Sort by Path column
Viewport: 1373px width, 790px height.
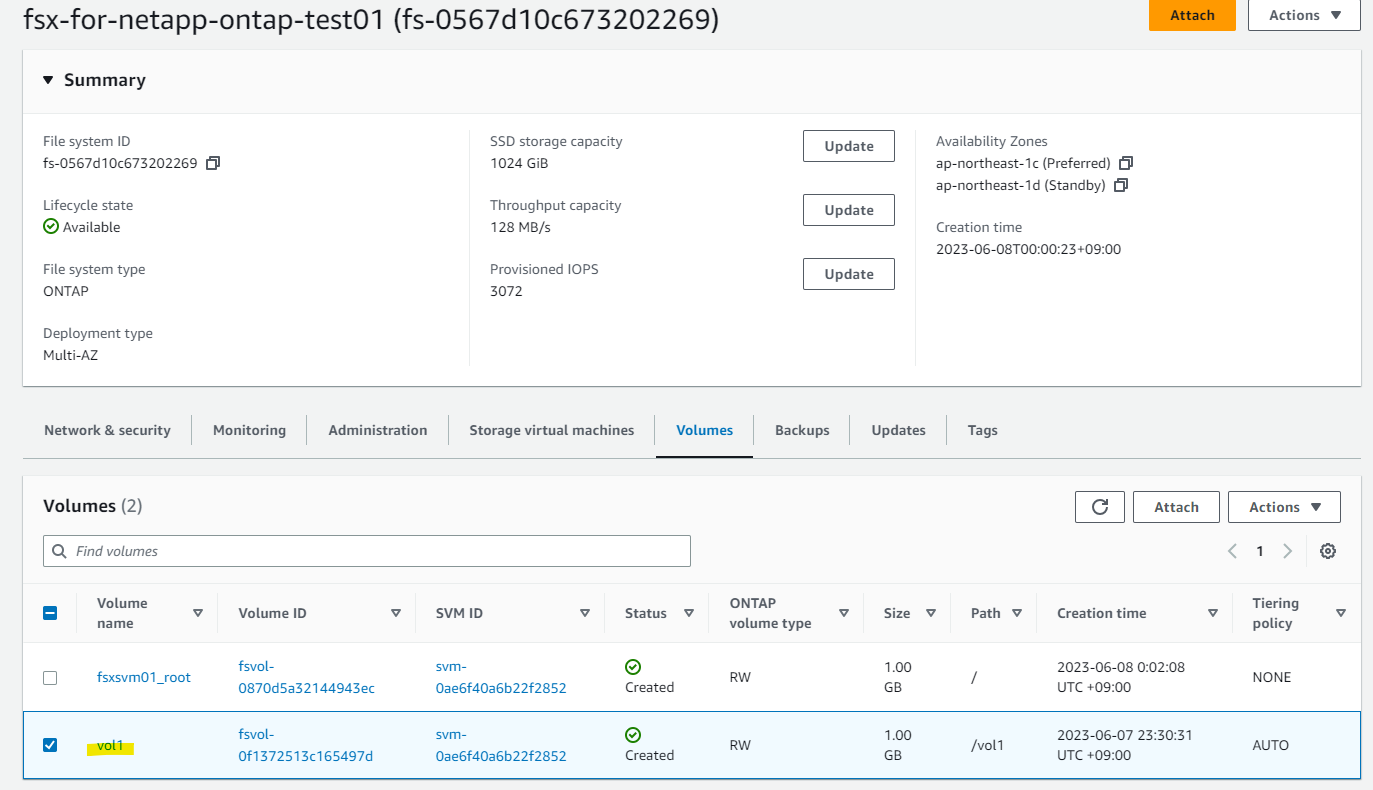(x=1017, y=613)
